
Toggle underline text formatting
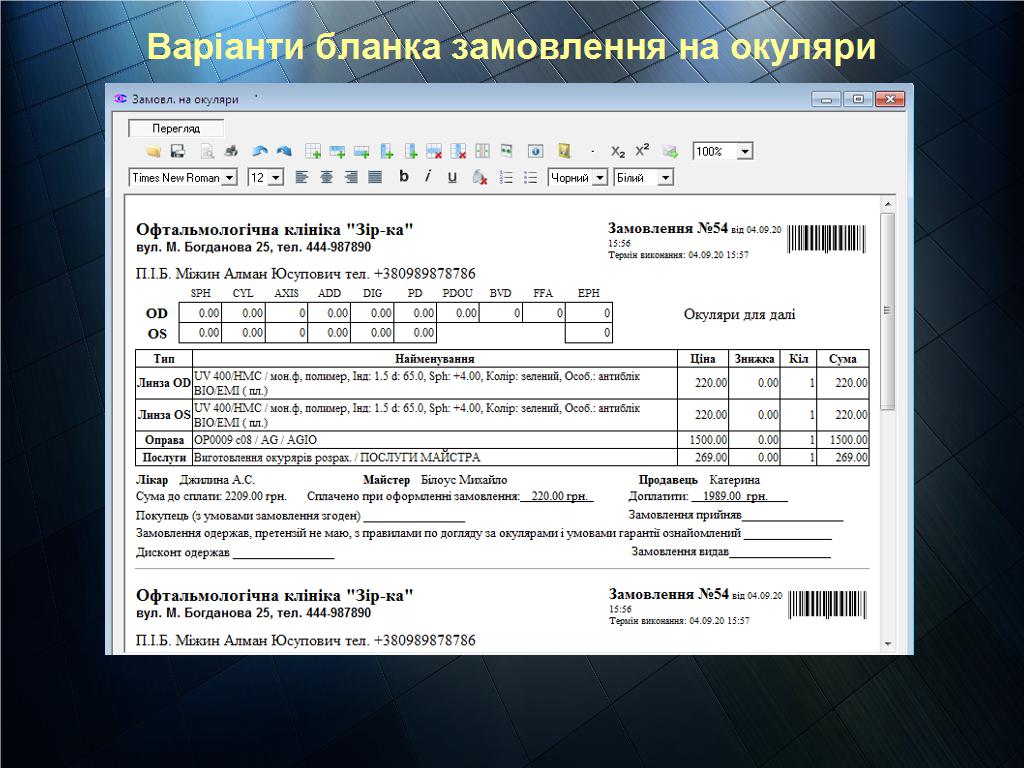(452, 177)
